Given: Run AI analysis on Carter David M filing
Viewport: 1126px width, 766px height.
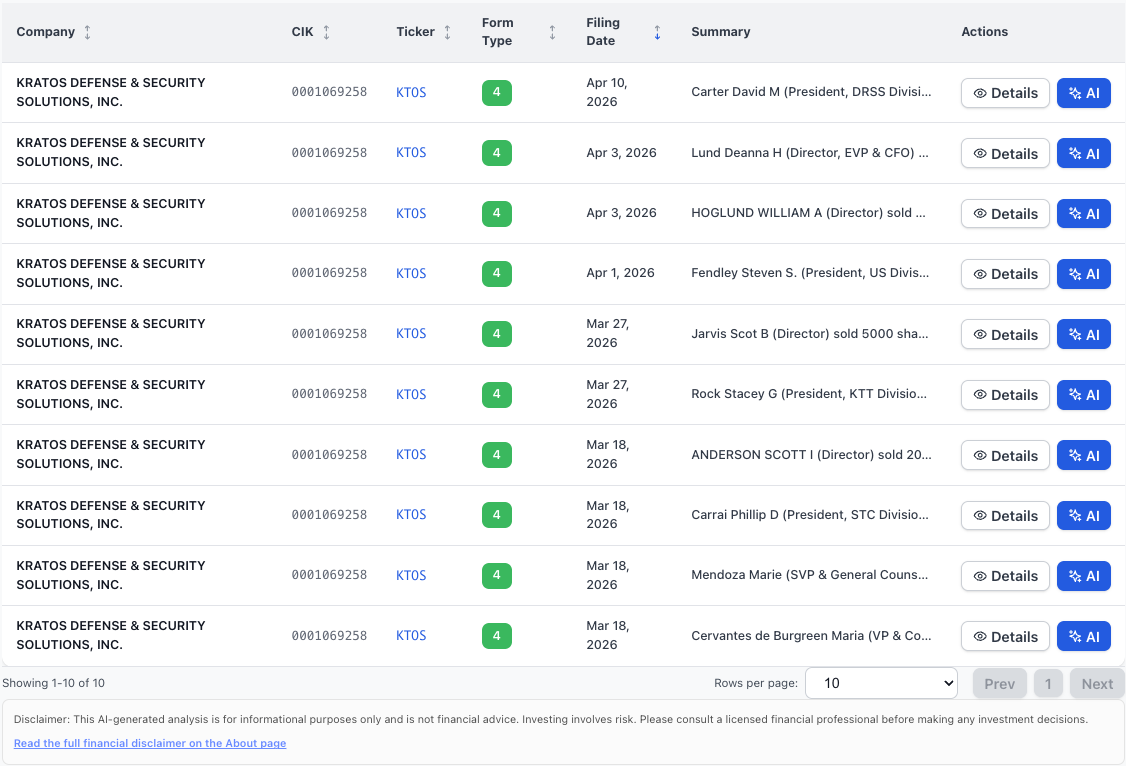Looking at the screenshot, I should pyautogui.click(x=1084, y=93).
